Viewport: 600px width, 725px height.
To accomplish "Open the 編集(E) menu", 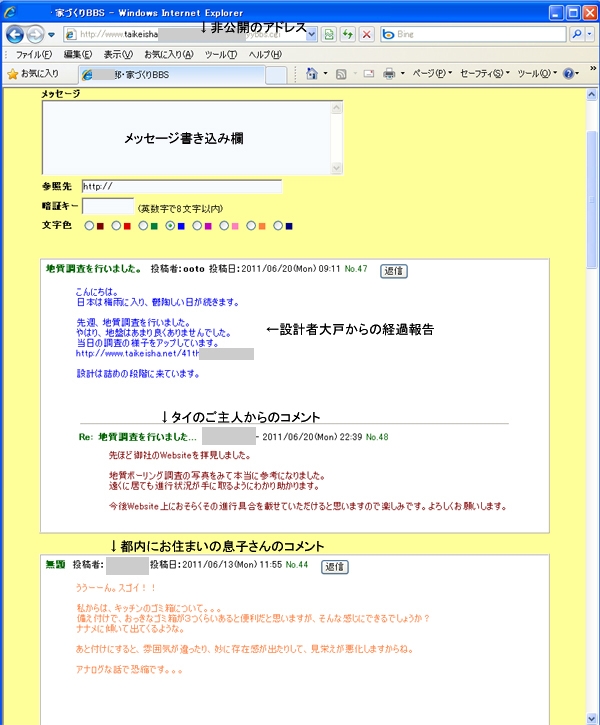I will click(x=78, y=55).
